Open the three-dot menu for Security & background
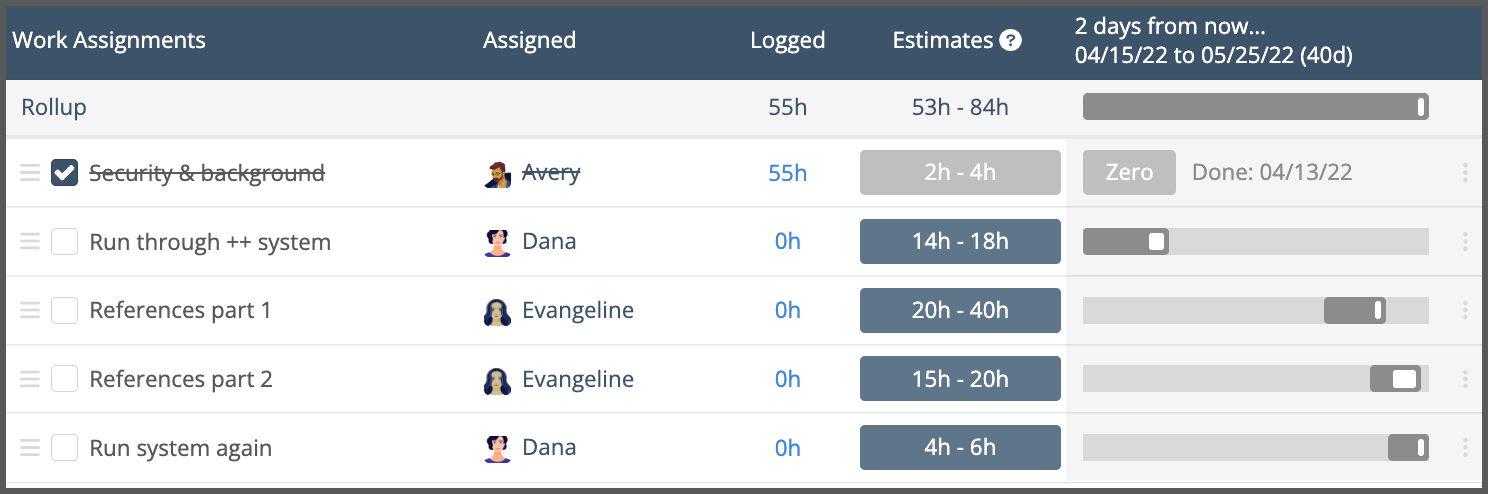Viewport: 1488px width, 494px height. pyautogui.click(x=1465, y=173)
